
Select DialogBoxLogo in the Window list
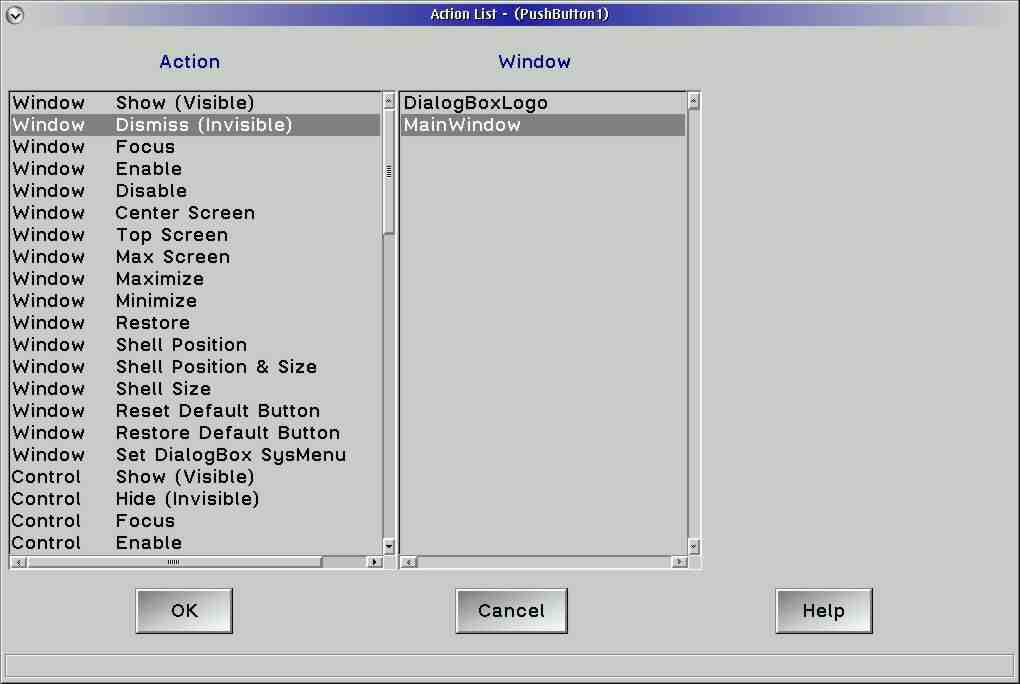(543, 103)
